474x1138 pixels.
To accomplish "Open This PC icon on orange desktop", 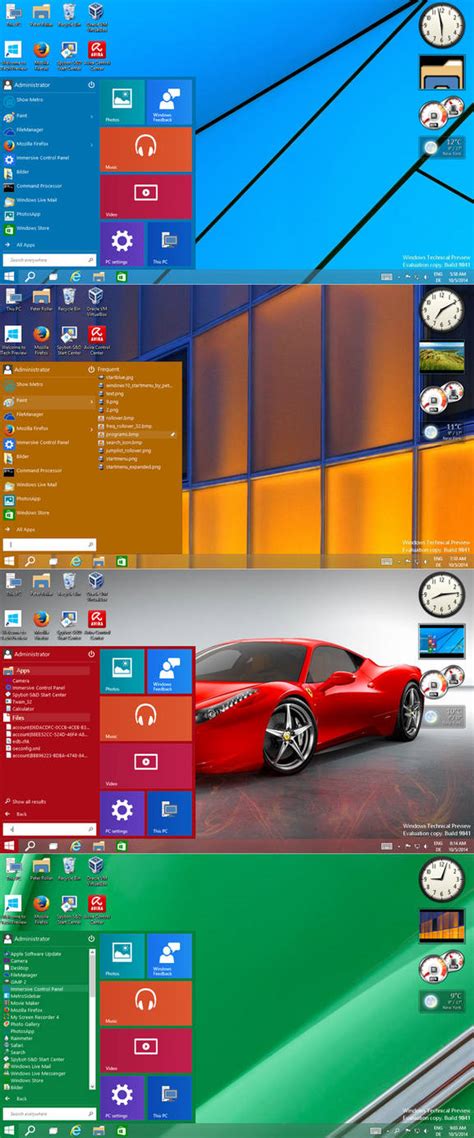I will click(x=12, y=299).
